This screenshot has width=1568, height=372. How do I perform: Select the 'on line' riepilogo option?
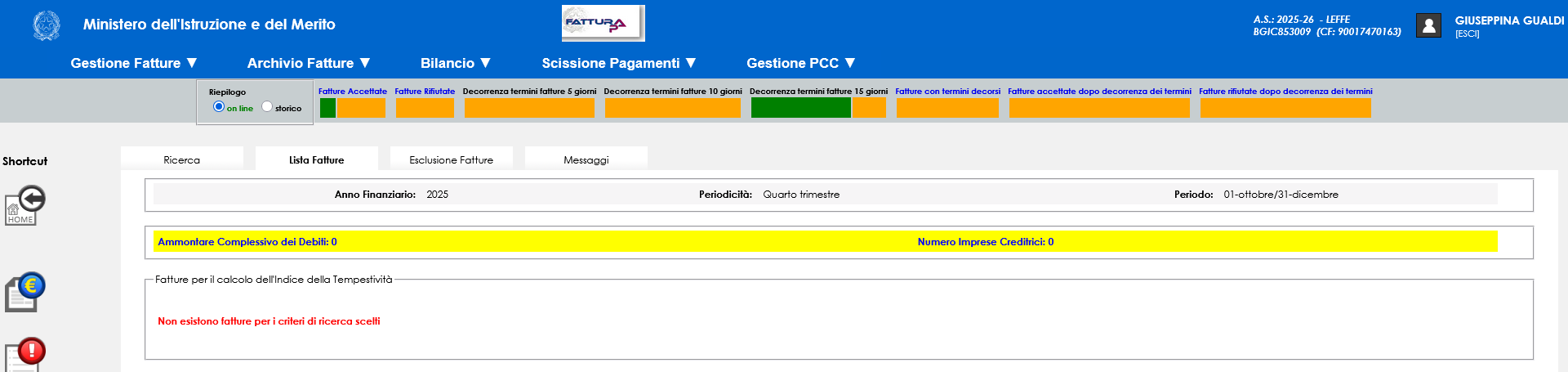click(219, 107)
